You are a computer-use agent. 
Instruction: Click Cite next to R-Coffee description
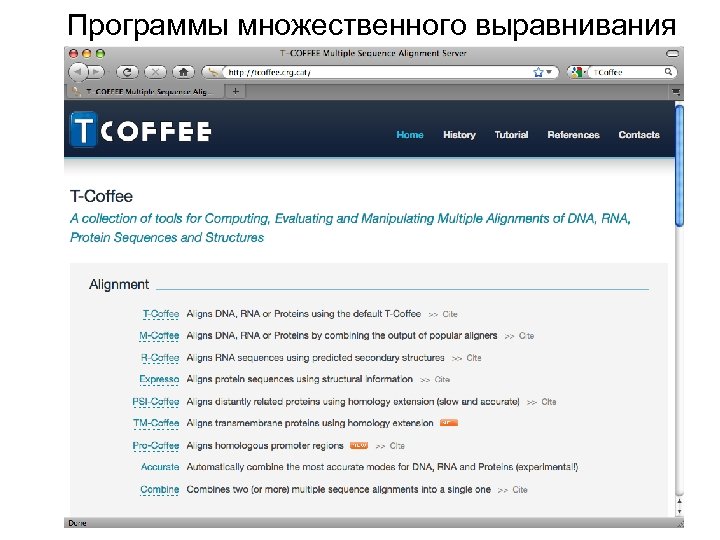click(x=473, y=358)
